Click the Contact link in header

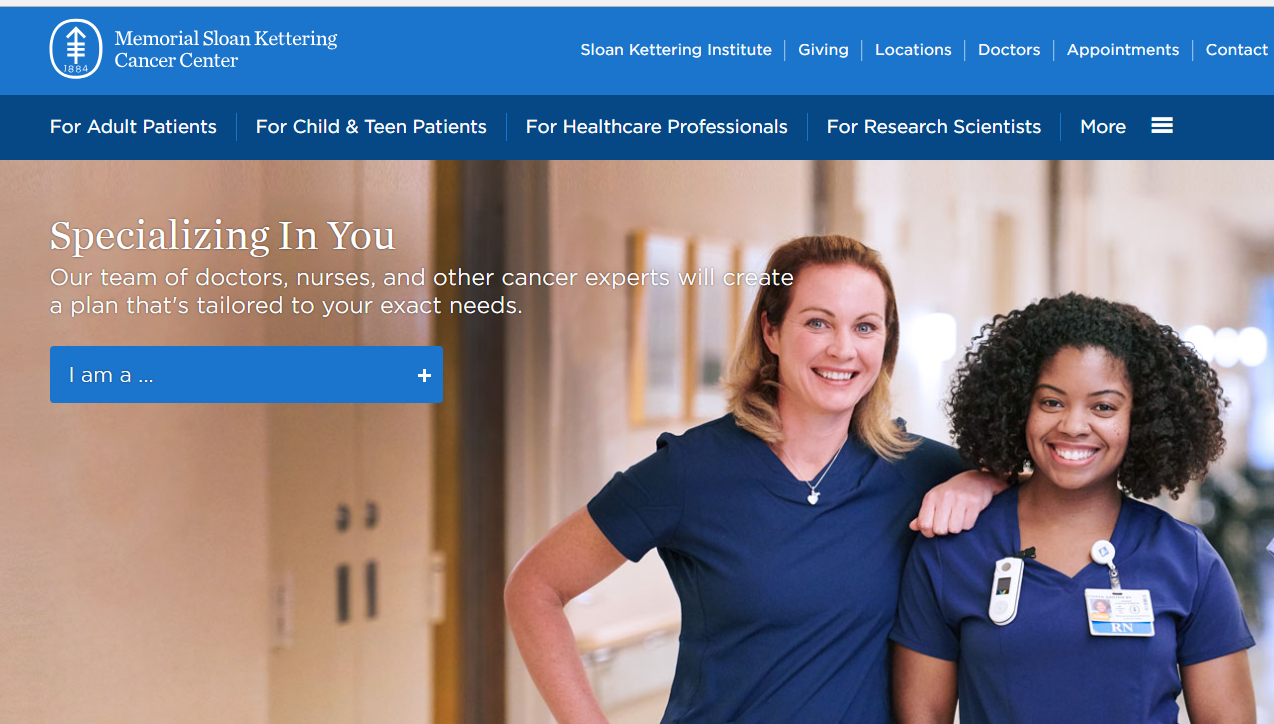tap(1237, 50)
